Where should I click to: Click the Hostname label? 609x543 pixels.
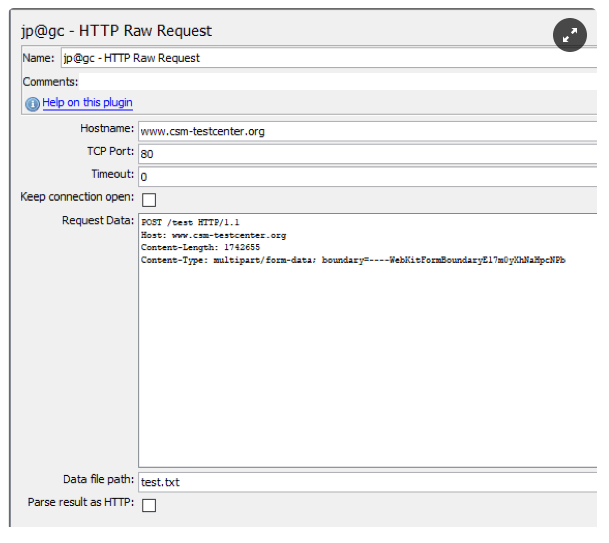pyautogui.click(x=107, y=129)
